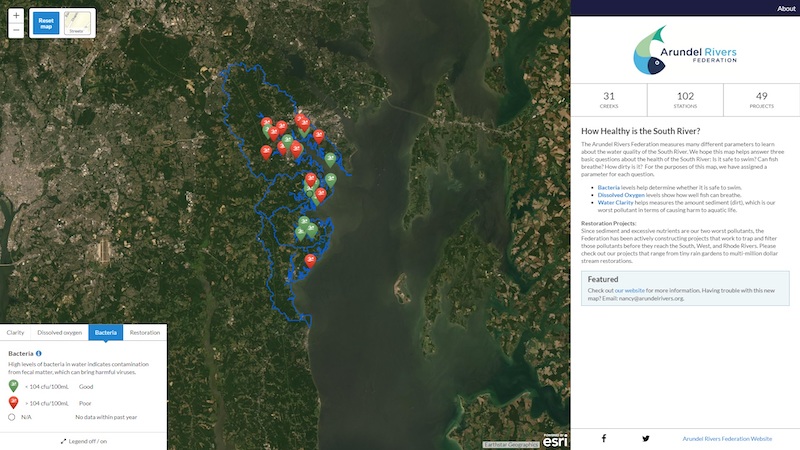This screenshot has width=800, height=450.
Task: Open Arundel Rivers Federation Website link
Action: 727,438
